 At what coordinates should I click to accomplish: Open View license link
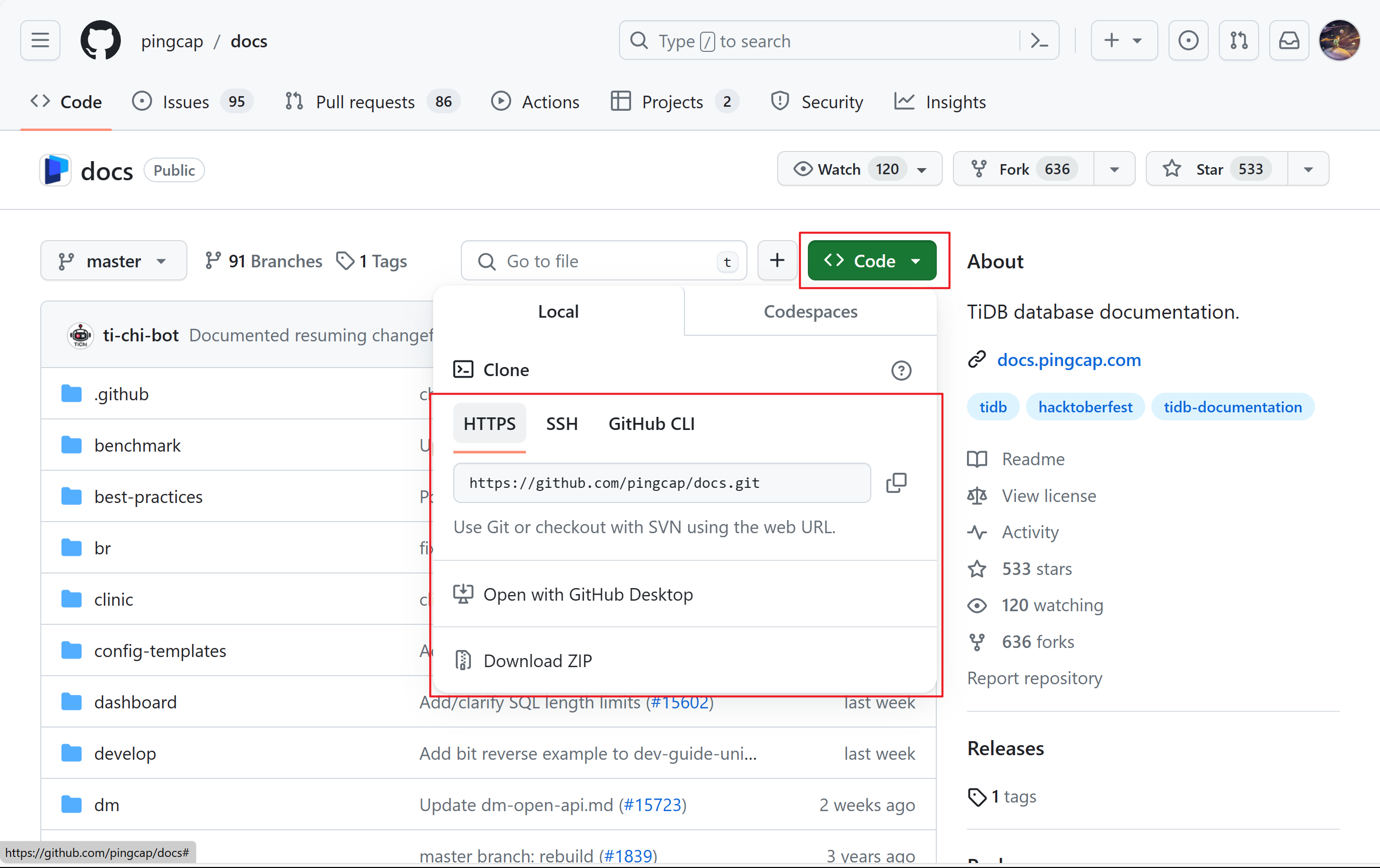[x=1032, y=495]
